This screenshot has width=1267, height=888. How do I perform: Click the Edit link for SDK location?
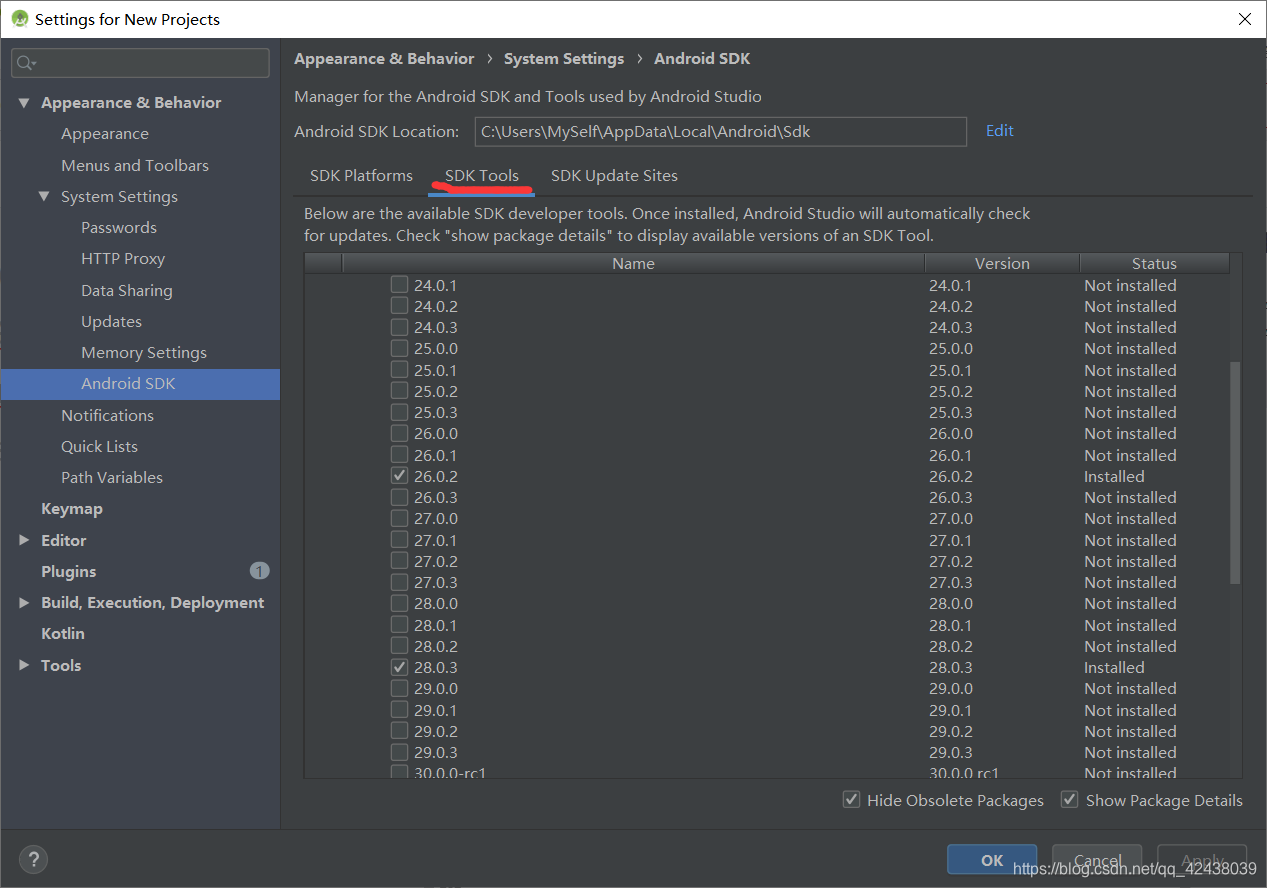pyautogui.click(x=999, y=130)
